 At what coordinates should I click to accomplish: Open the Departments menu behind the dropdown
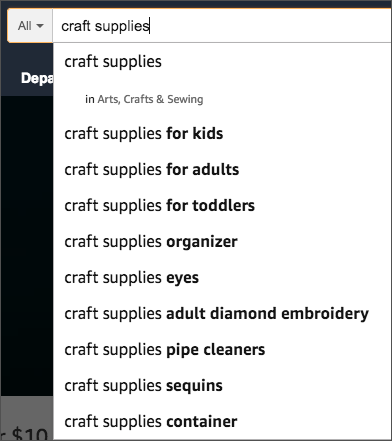pyautogui.click(x=37, y=79)
